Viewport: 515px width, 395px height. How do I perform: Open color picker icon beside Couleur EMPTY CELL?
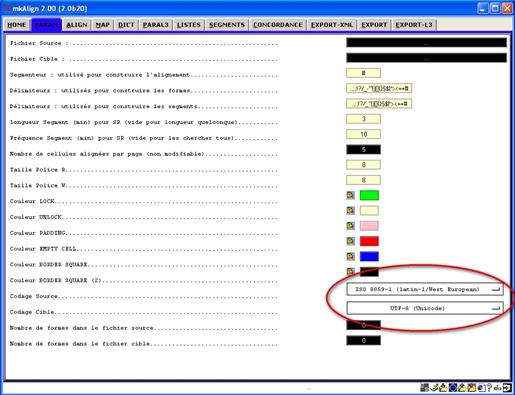(x=350, y=241)
